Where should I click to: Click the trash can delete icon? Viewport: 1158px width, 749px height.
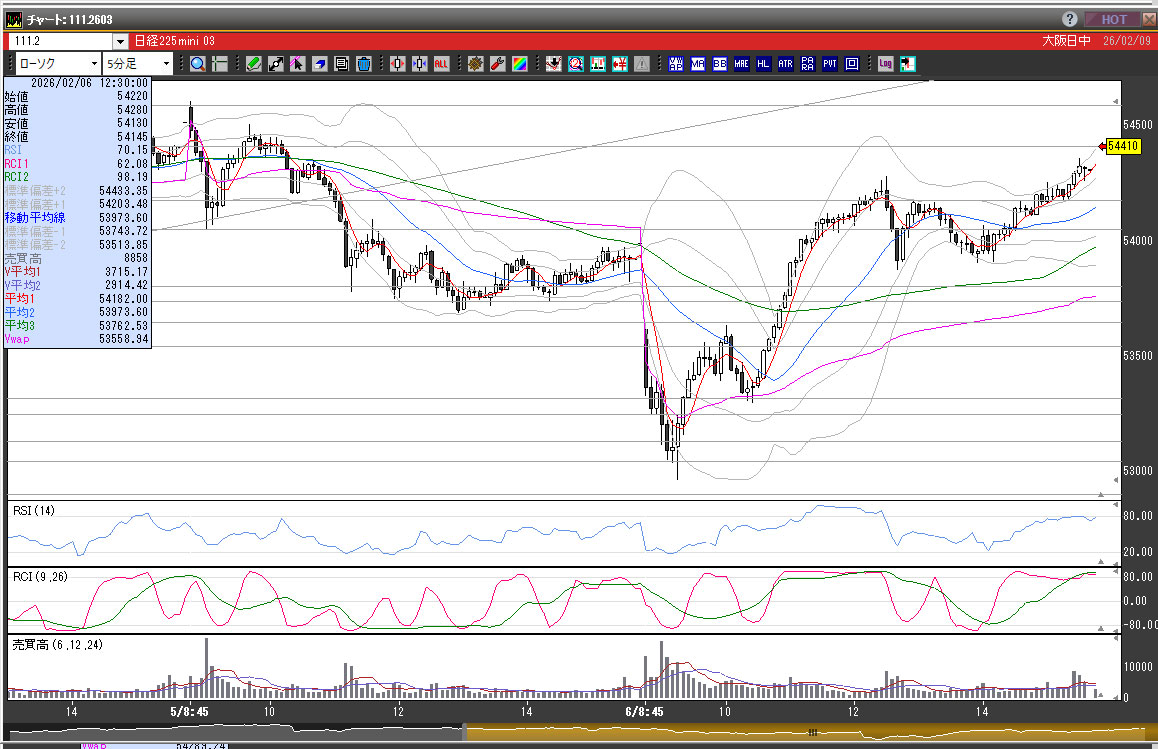(x=363, y=64)
